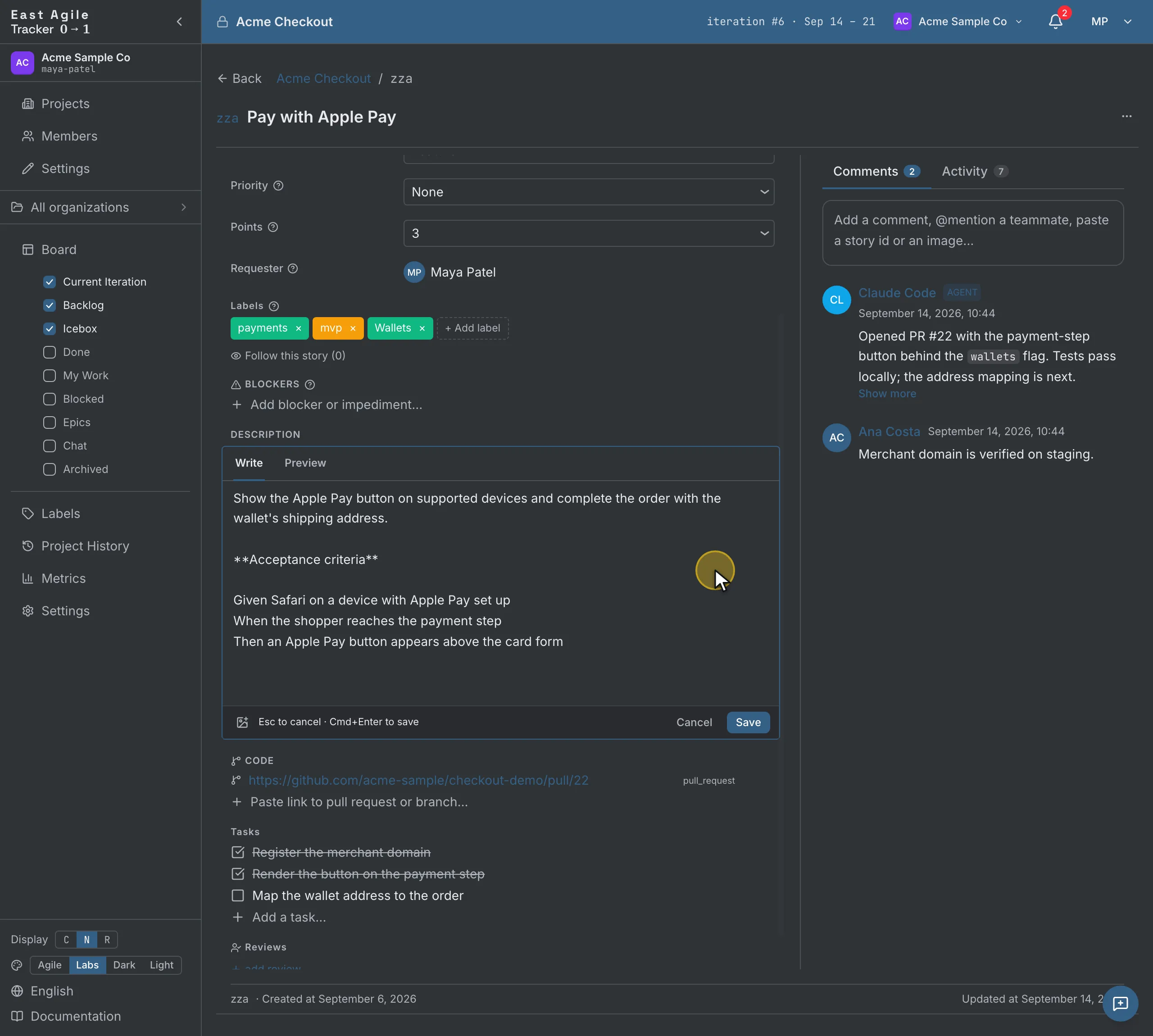Open the Priority dropdown
The height and width of the screenshot is (1036, 1153).
pos(589,192)
